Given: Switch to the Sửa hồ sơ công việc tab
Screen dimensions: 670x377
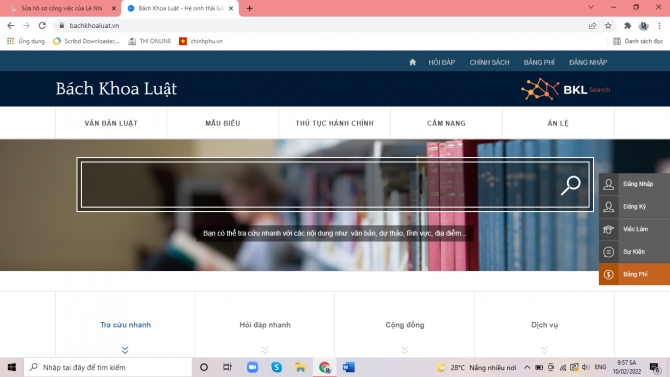Looking at the screenshot, I should (x=61, y=9).
